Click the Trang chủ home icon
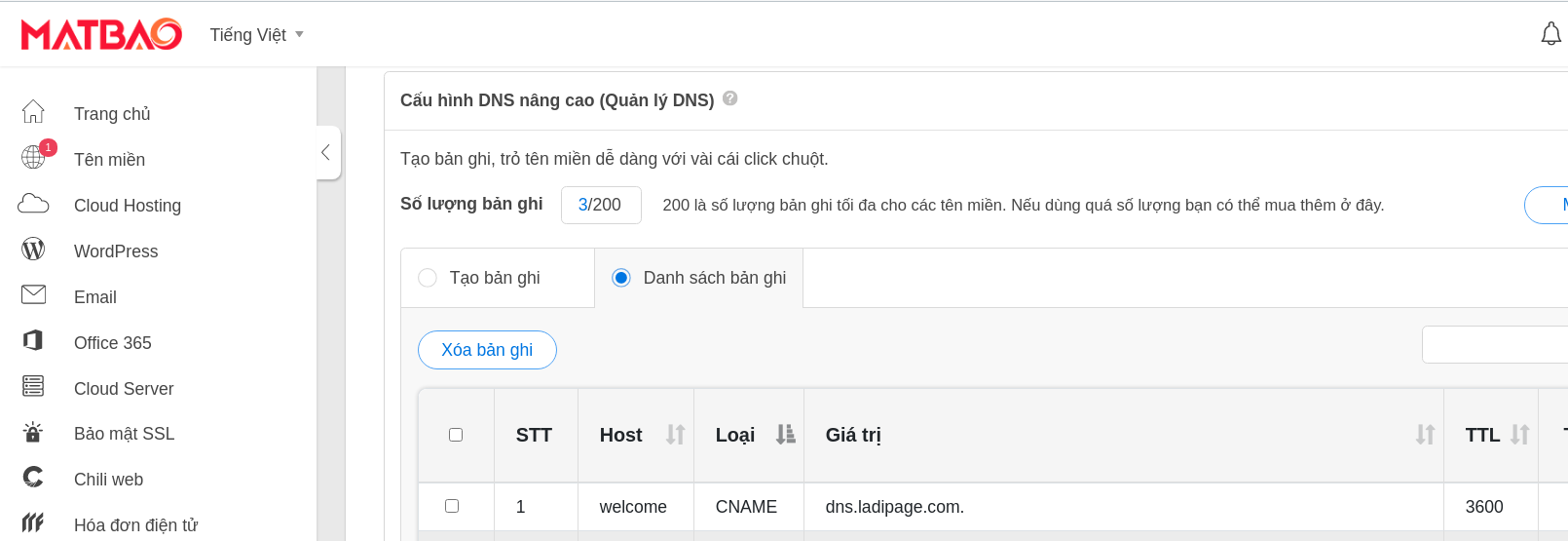1568x541 pixels. pos(33,112)
